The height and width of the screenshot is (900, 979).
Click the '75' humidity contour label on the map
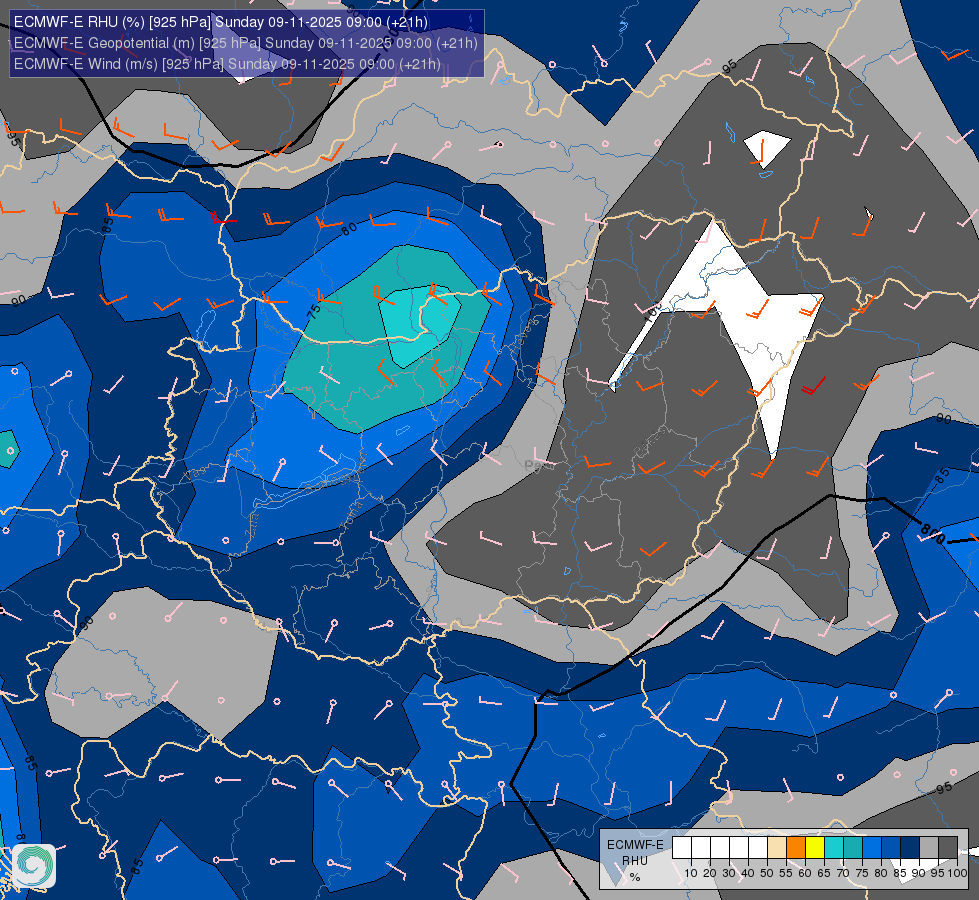click(x=314, y=311)
